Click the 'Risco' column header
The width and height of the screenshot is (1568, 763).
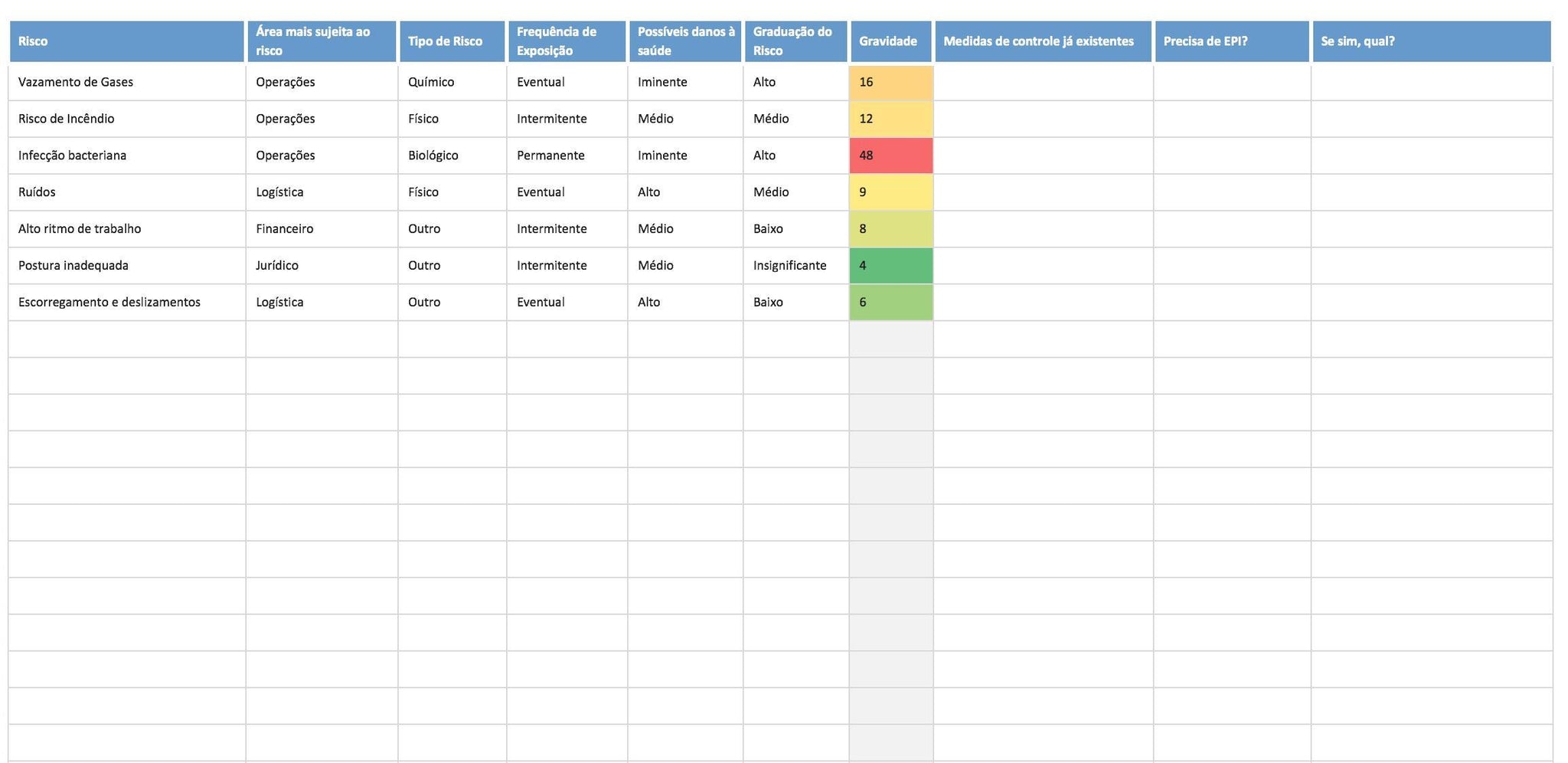126,41
